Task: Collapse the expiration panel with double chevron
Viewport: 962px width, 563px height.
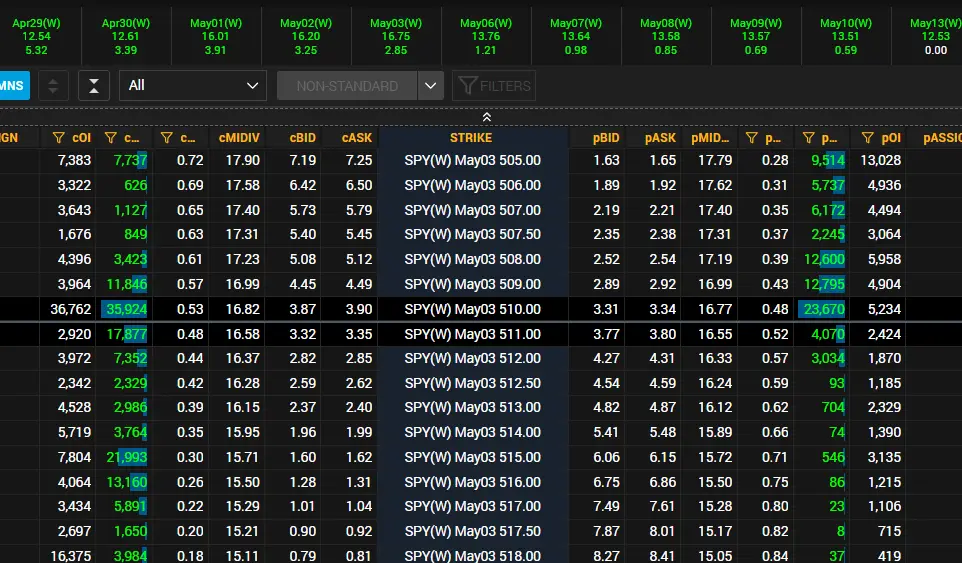Action: 487,117
